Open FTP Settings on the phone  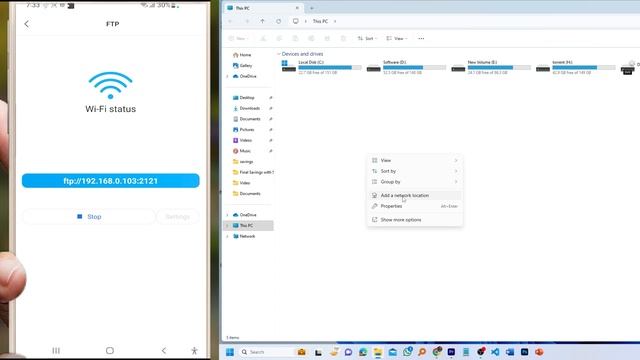coord(178,216)
